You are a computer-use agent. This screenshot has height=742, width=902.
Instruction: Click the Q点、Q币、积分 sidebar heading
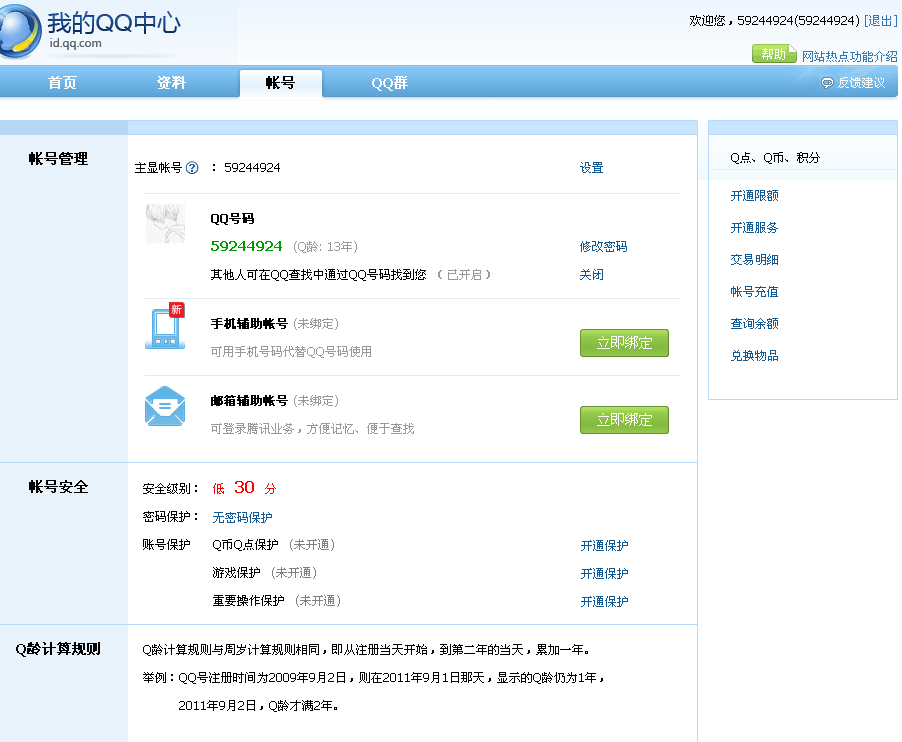pyautogui.click(x=775, y=158)
